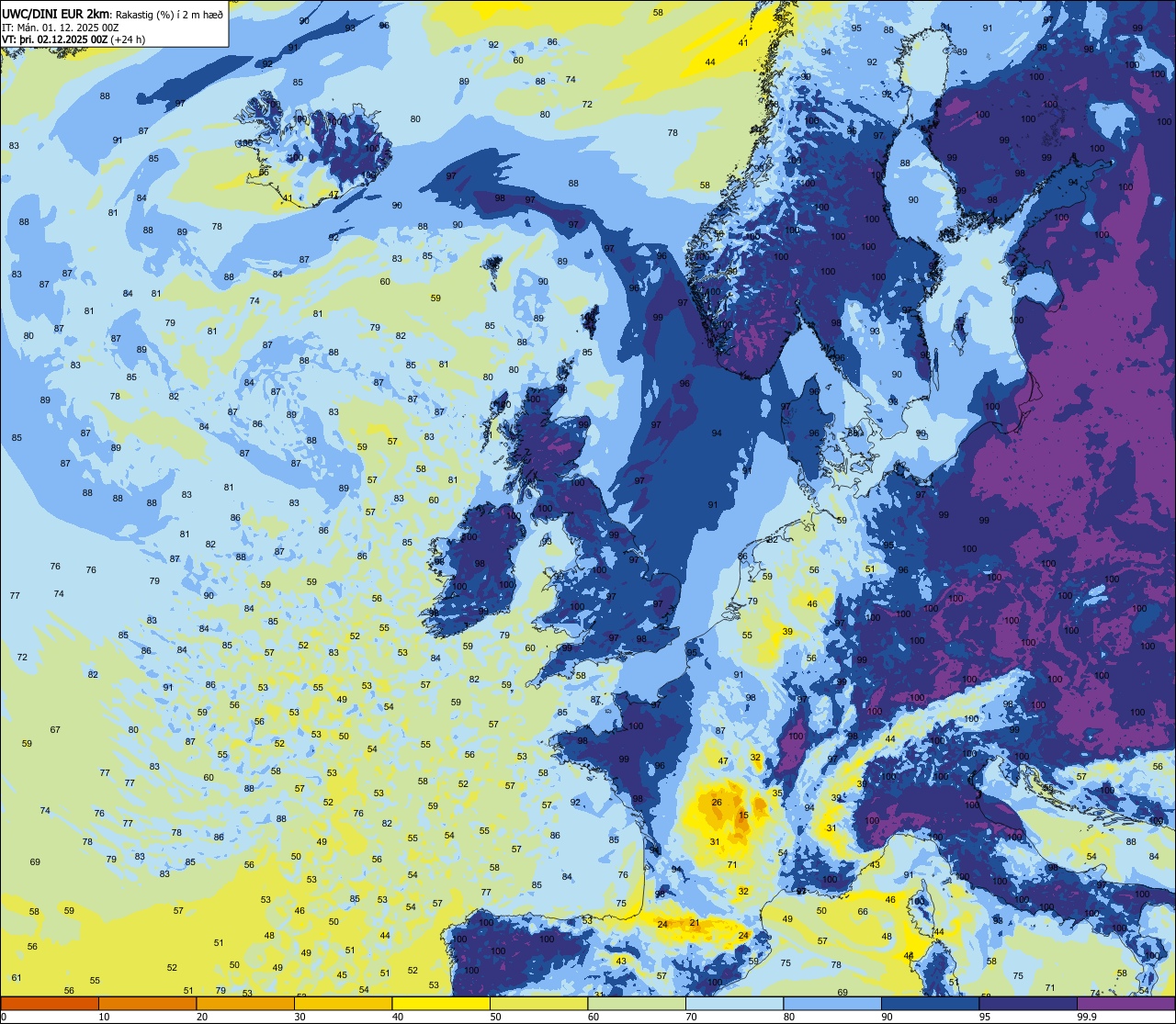Image resolution: width=1176 pixels, height=1024 pixels.
Task: Click the legend label "50"
Action: click(495, 1017)
